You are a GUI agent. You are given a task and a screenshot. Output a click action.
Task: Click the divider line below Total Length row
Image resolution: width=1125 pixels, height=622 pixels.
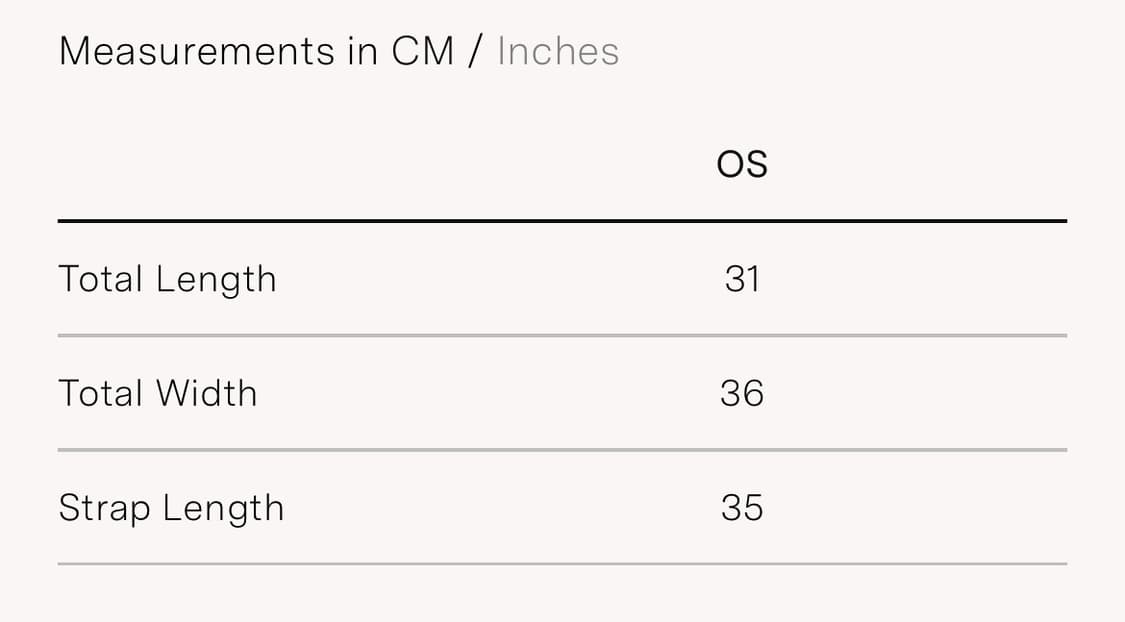(562, 336)
